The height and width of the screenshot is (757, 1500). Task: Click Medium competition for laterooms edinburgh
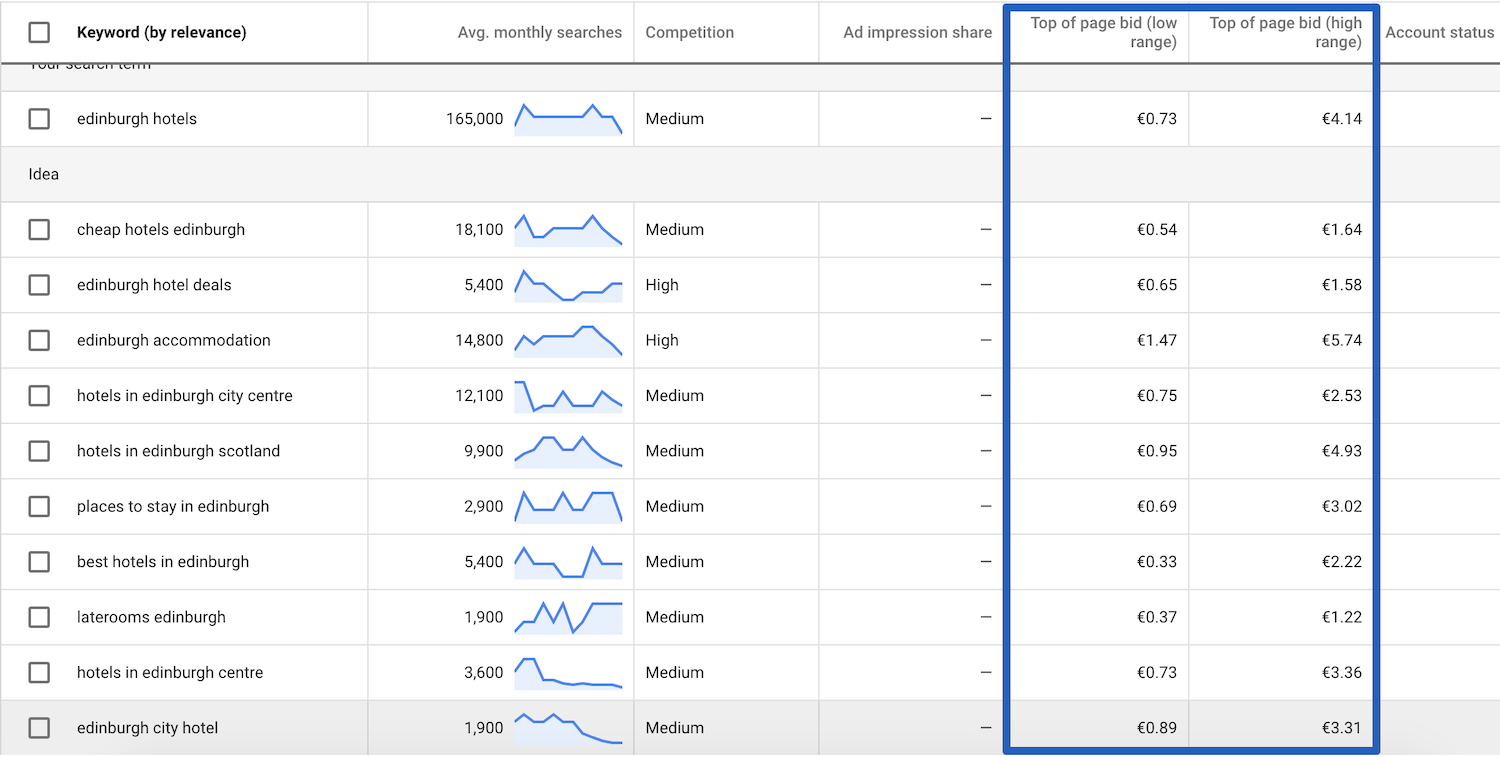click(x=675, y=617)
